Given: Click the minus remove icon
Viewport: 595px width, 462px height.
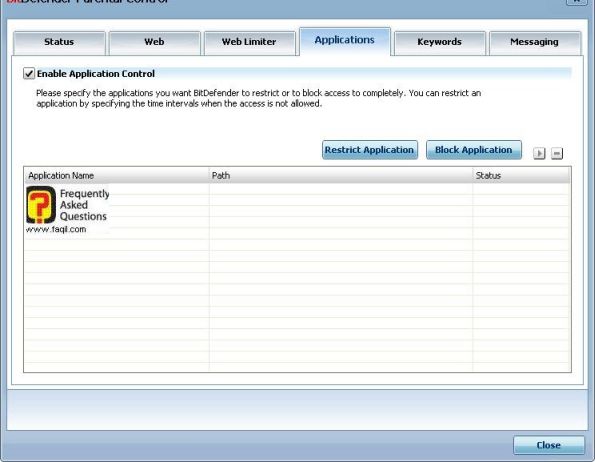Looking at the screenshot, I should 557,153.
